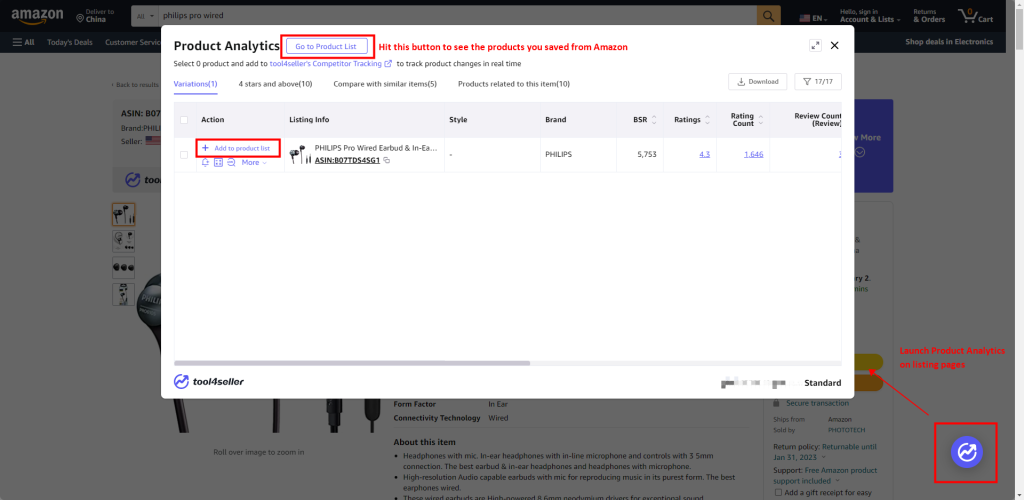Switch to the Variations(1) tab

(x=195, y=84)
